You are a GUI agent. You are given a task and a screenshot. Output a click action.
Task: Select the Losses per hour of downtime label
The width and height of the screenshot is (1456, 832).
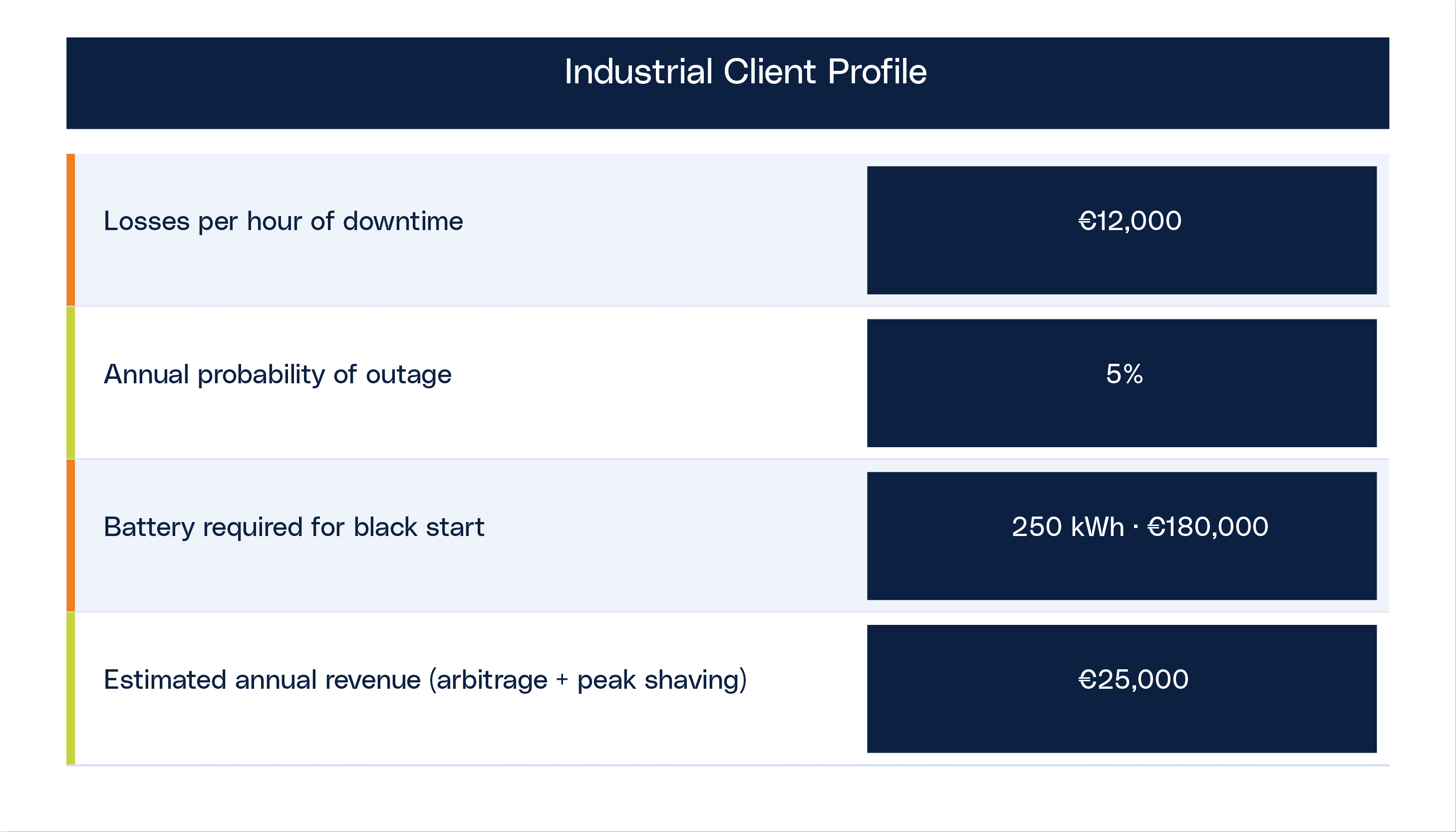[283, 221]
